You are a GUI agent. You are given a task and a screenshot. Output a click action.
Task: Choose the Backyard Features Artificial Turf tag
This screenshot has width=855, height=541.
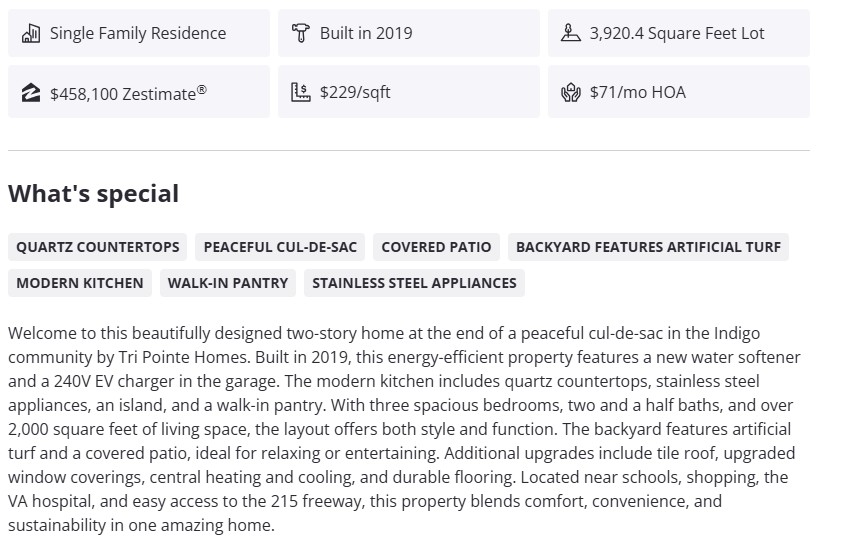[648, 247]
